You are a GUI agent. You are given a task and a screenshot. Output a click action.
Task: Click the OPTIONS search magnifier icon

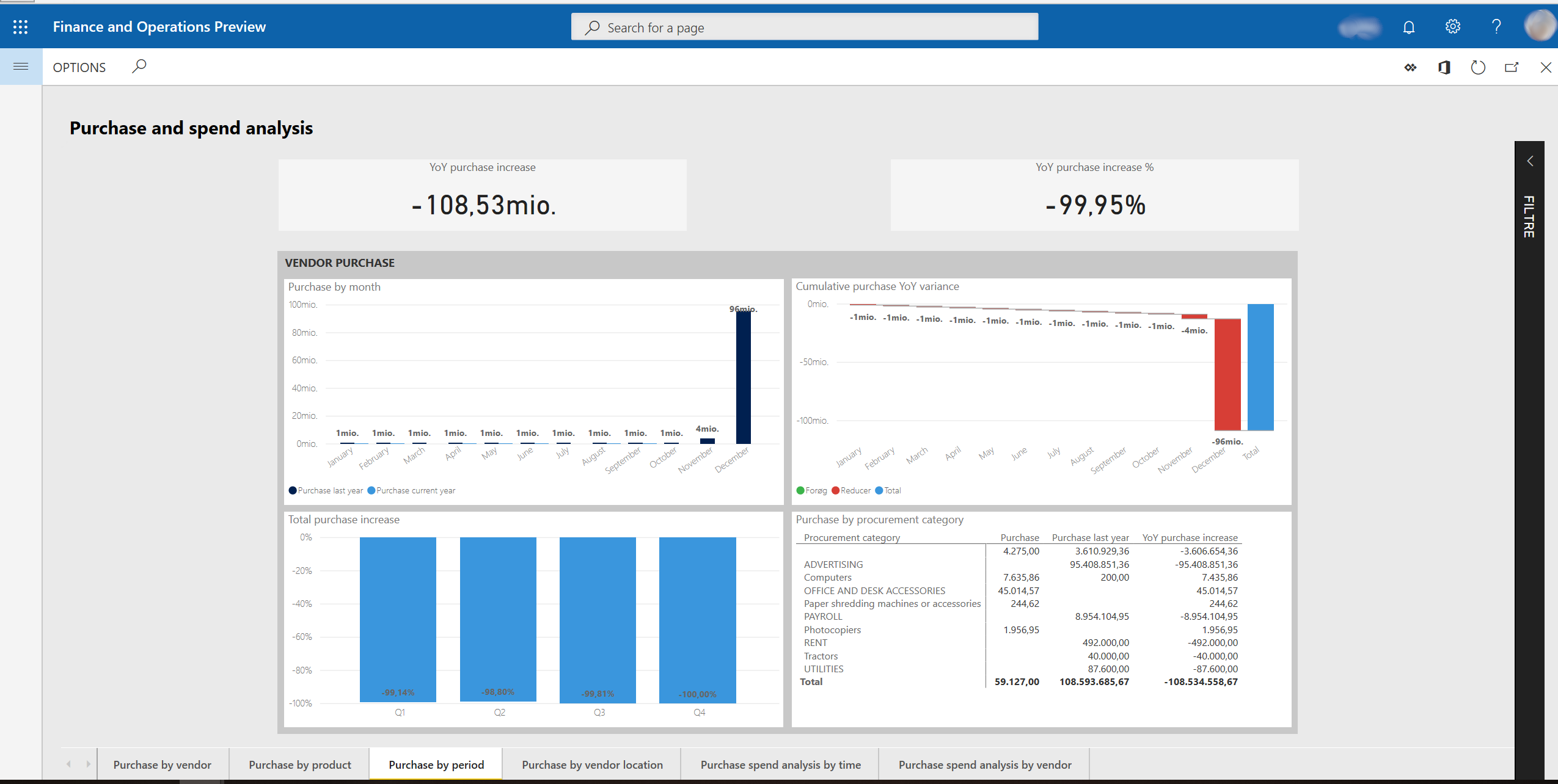coord(140,67)
